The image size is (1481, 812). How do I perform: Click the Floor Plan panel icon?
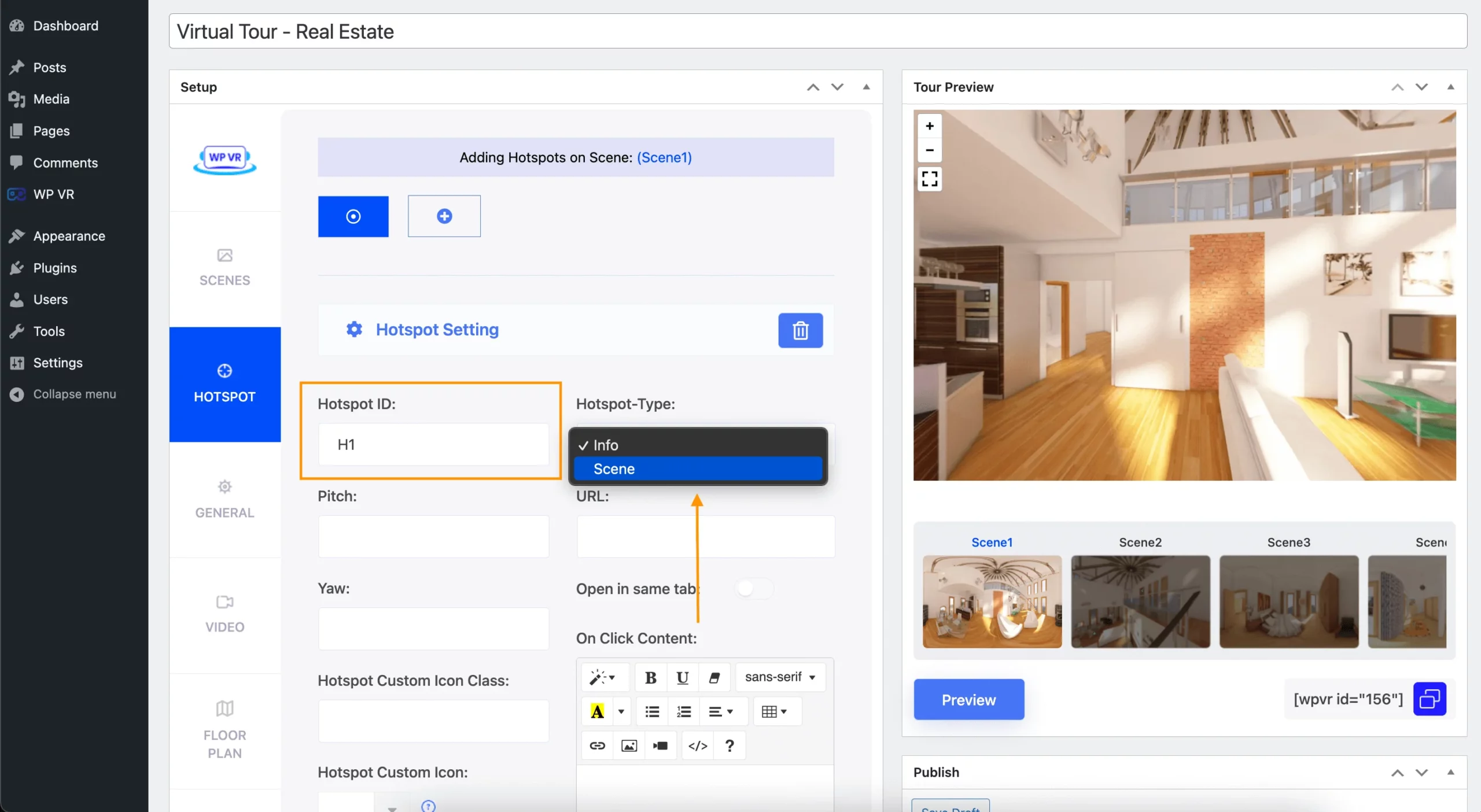pos(224,709)
